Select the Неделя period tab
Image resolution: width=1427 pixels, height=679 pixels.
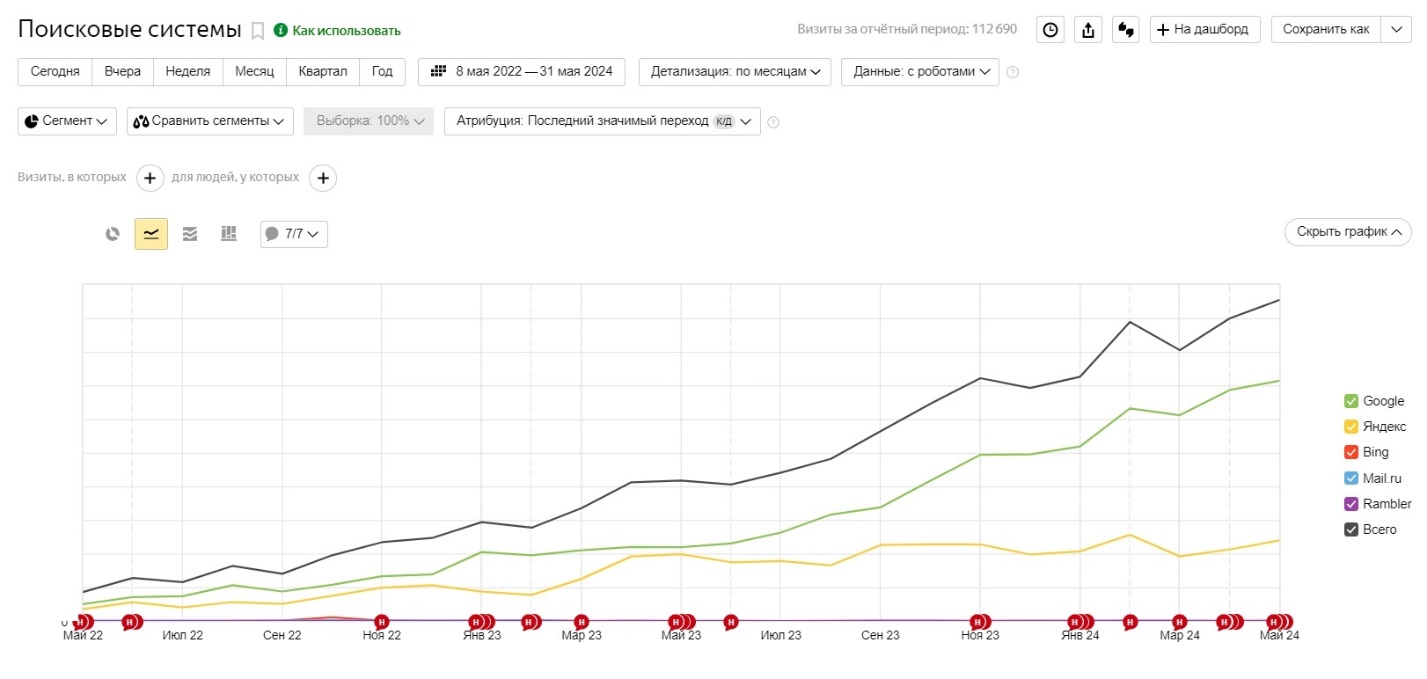(188, 72)
